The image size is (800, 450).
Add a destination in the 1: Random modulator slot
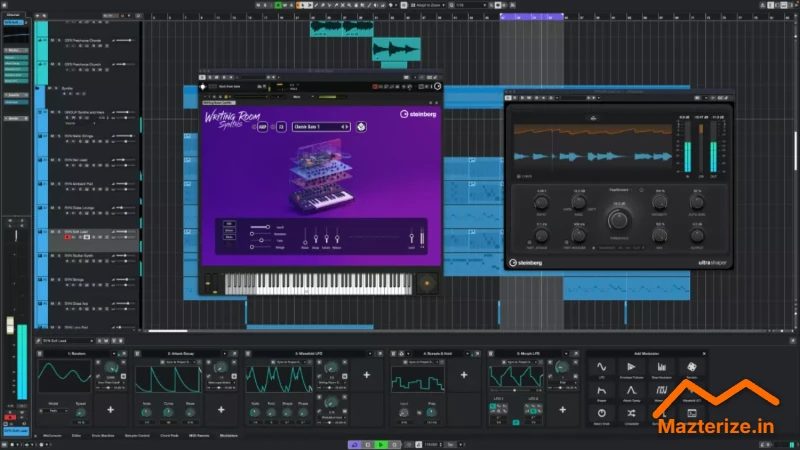[110, 410]
